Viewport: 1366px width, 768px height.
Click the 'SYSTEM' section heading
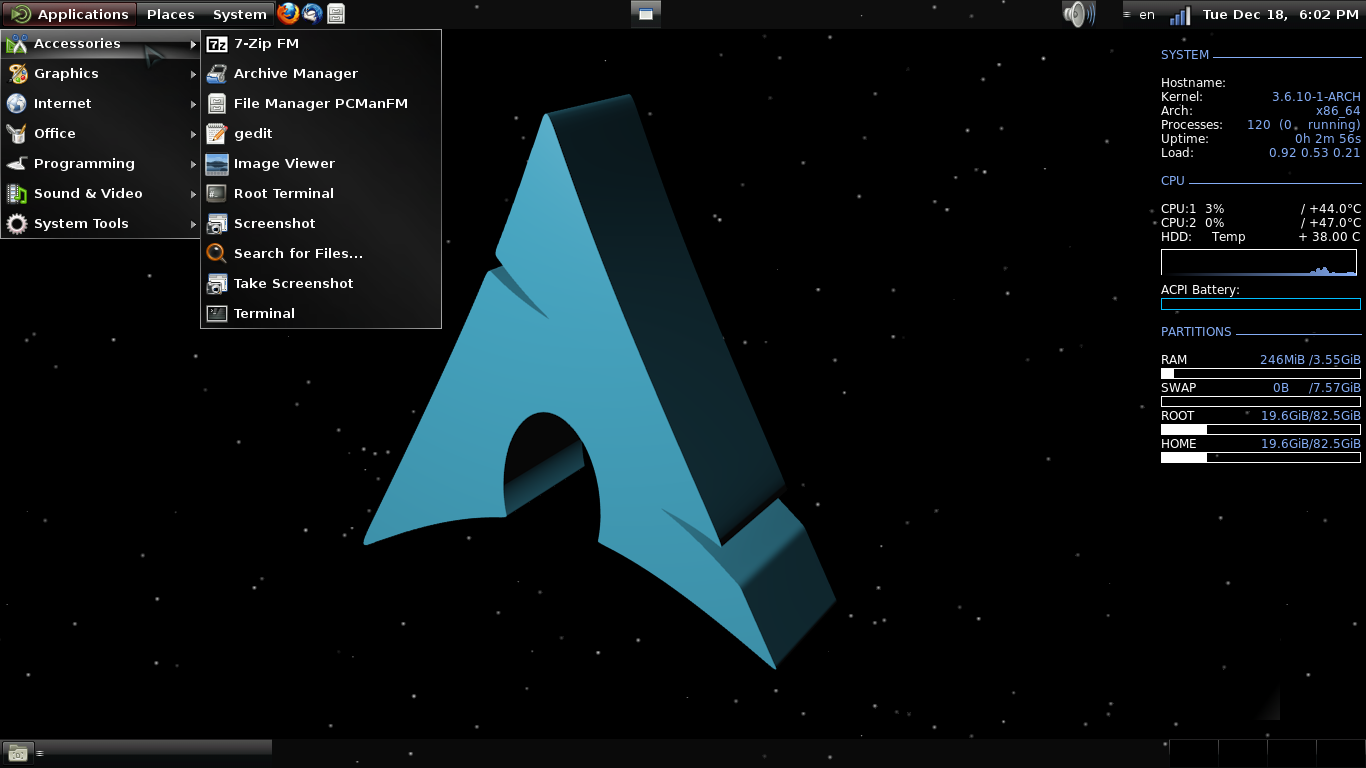click(1185, 55)
